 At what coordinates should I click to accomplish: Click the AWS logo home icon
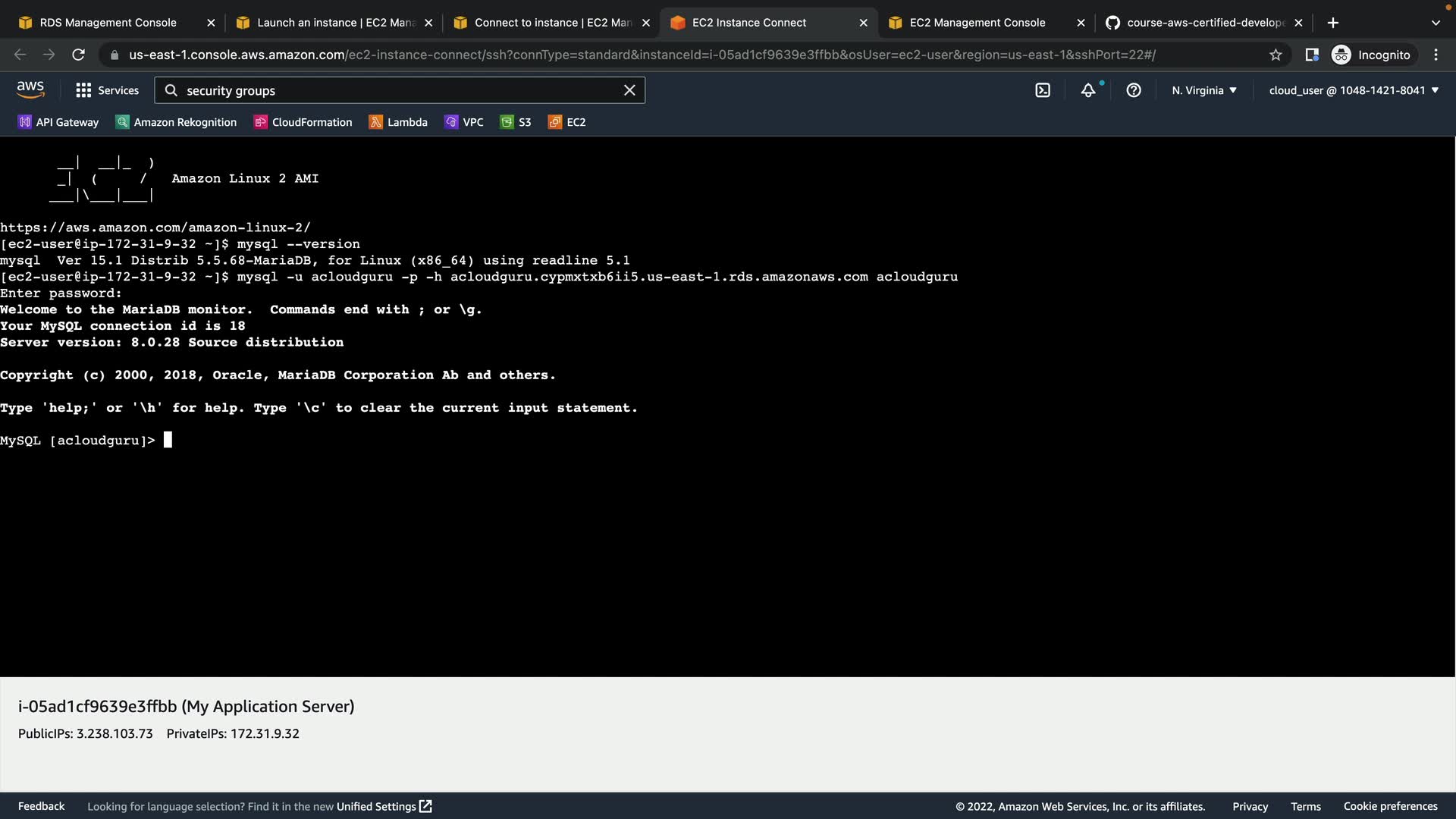[x=30, y=89]
